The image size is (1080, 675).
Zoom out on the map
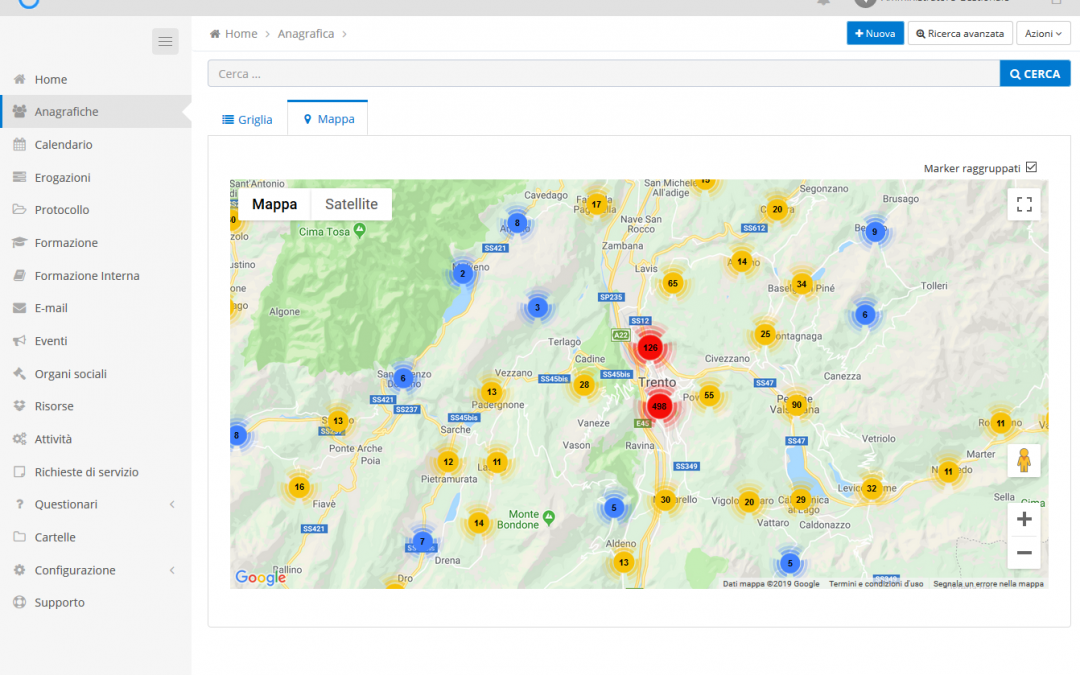pyautogui.click(x=1024, y=552)
